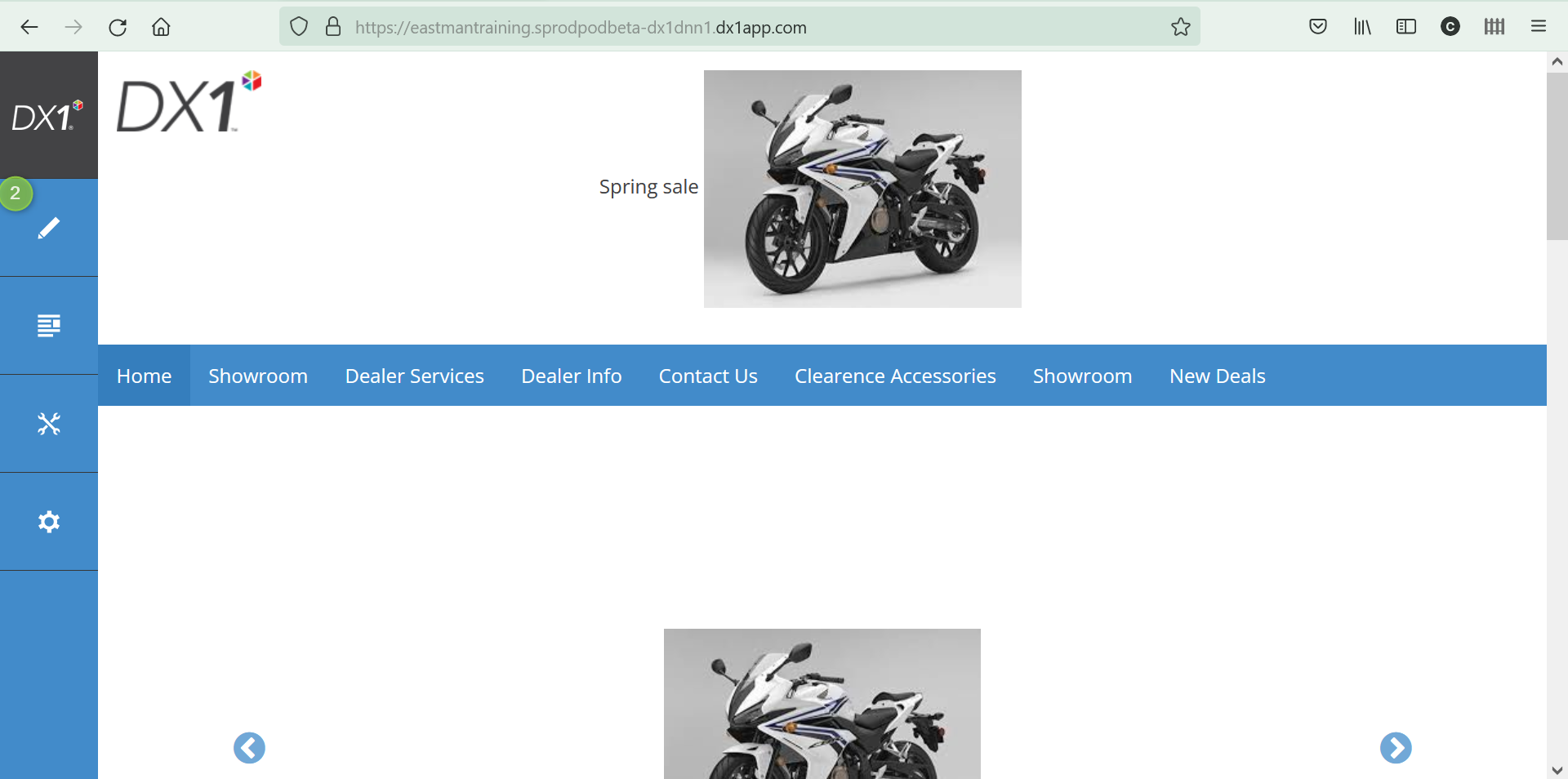
Task: Click the URL address bar
Action: coord(739,27)
